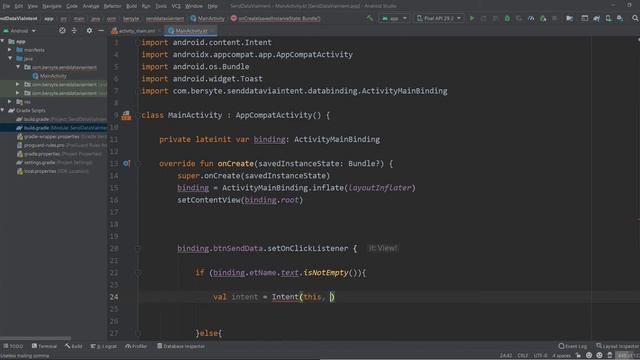Click the 4 spaces indent setting

click(562, 356)
